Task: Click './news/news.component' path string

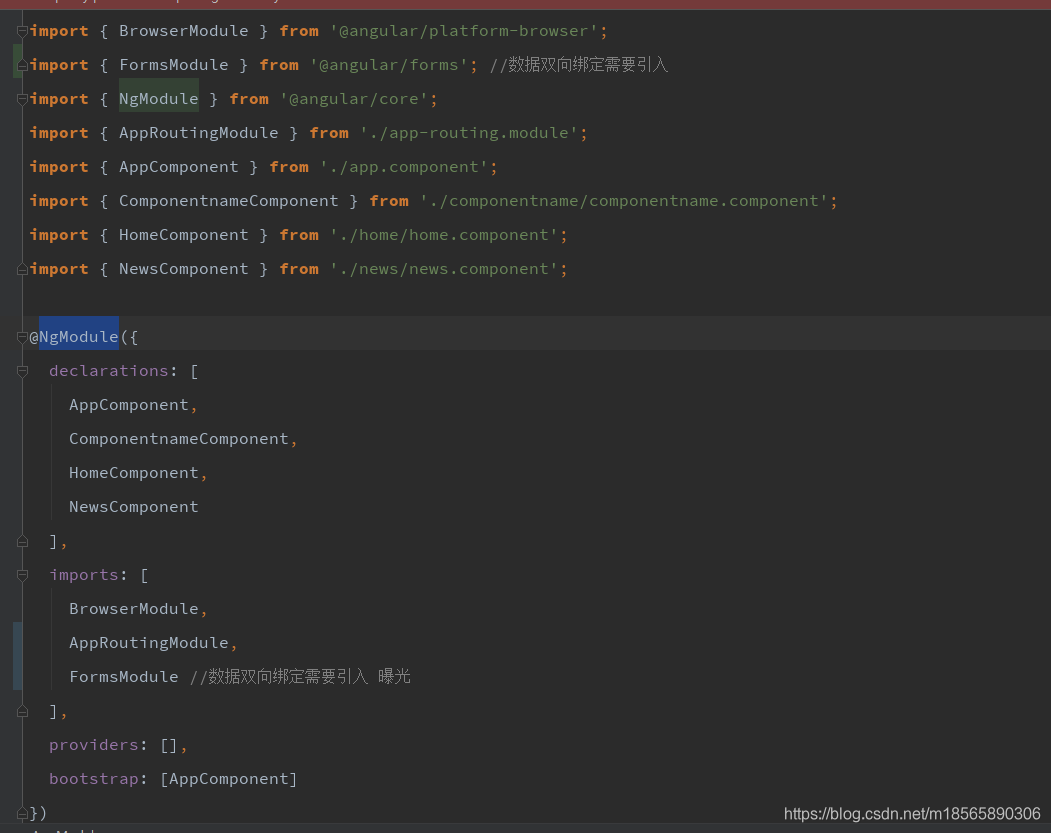Action: (x=444, y=269)
